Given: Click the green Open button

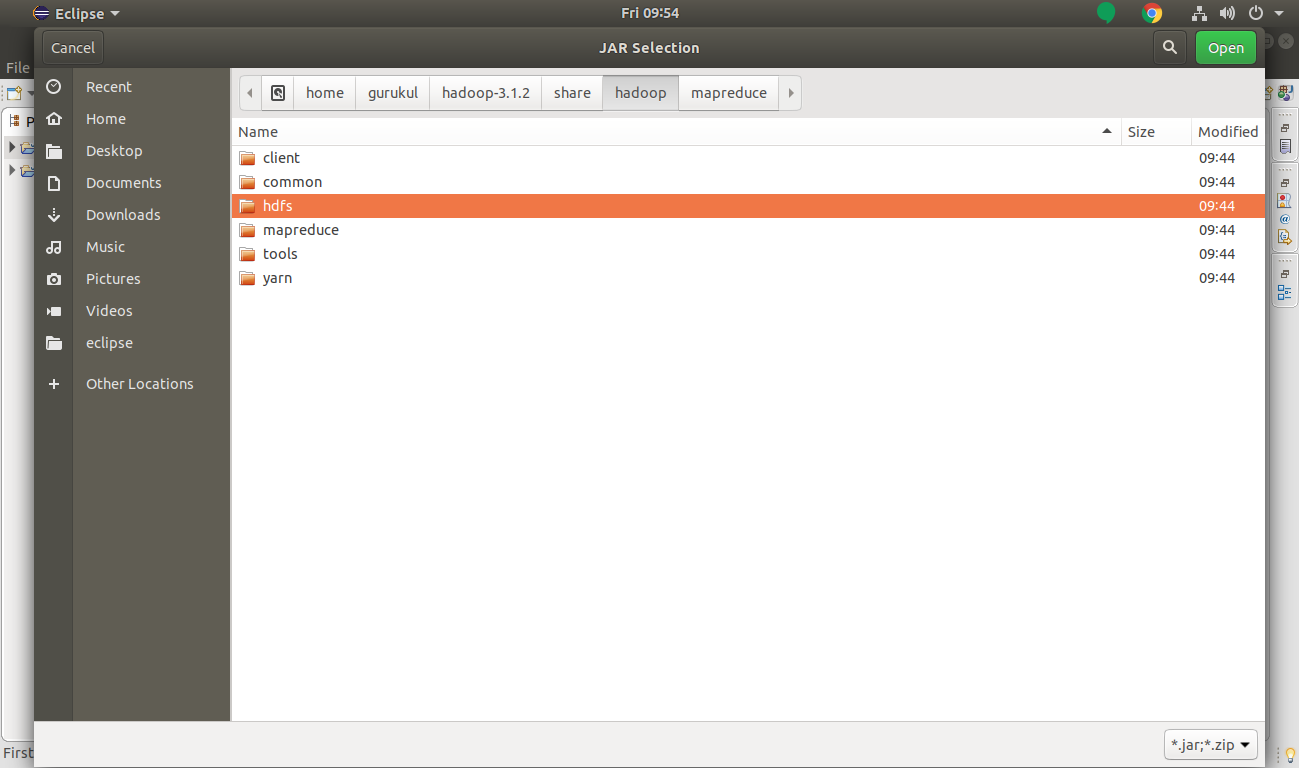Looking at the screenshot, I should 1226,48.
